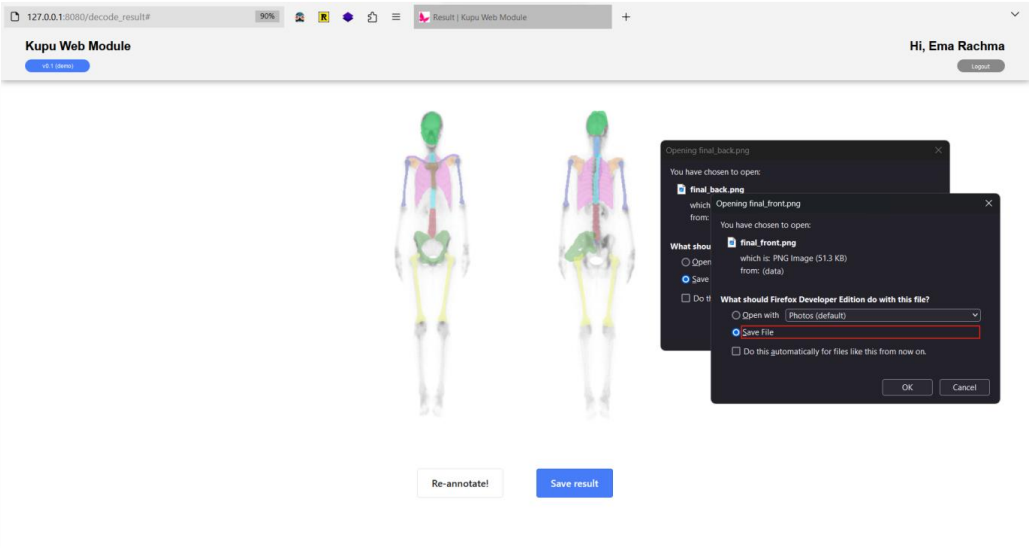
Task: Switch to the Result | Kupu Web Module tab
Action: click(x=510, y=17)
